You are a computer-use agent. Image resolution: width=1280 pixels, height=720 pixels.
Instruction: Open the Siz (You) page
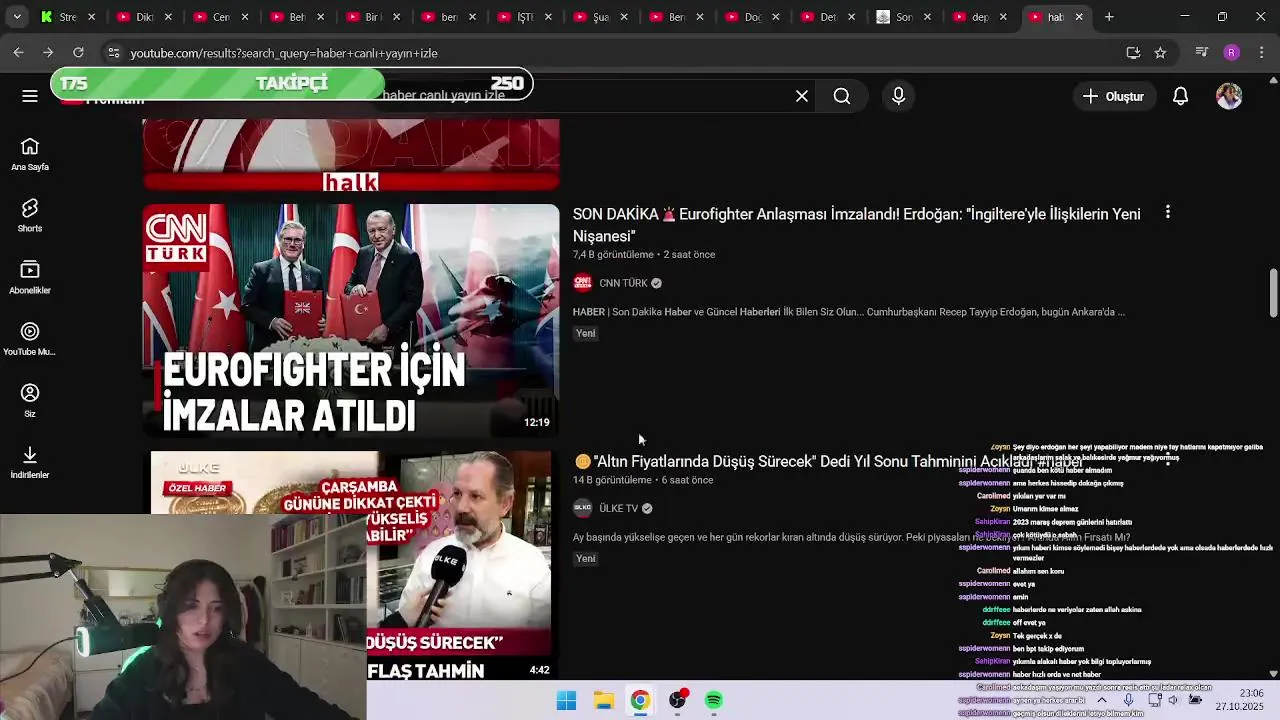coord(30,401)
